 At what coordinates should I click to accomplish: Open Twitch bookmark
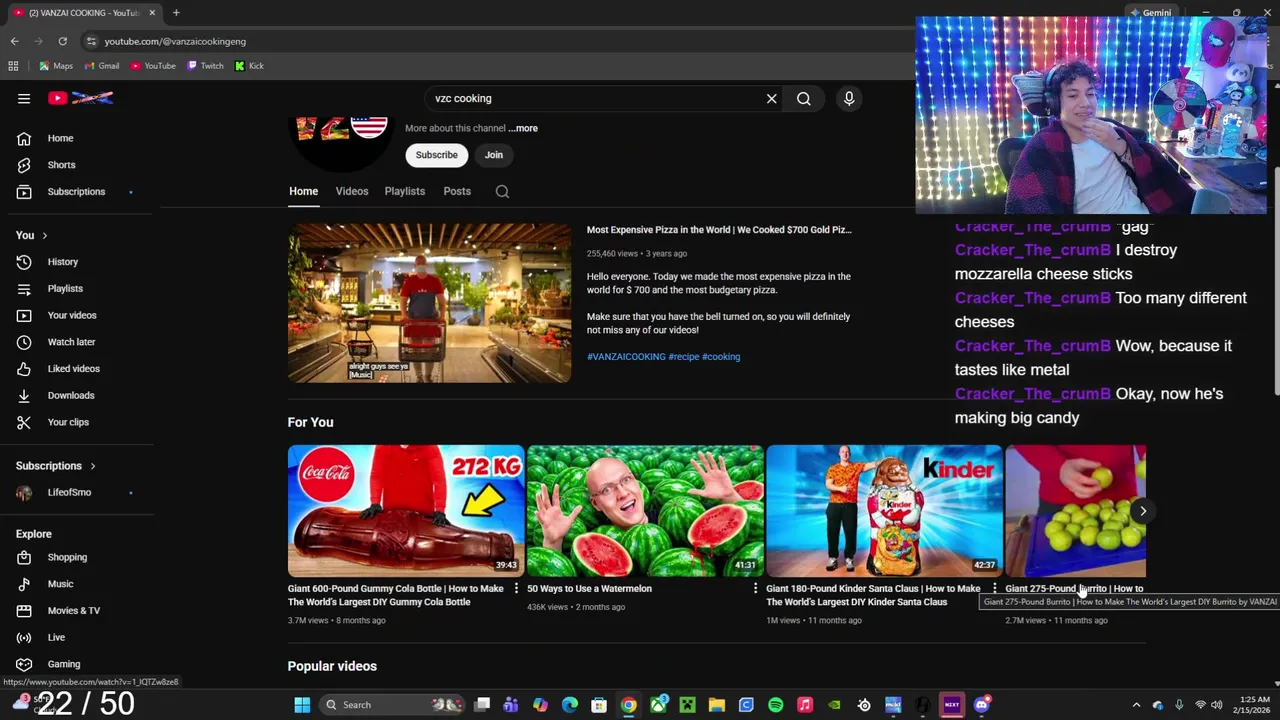point(205,66)
